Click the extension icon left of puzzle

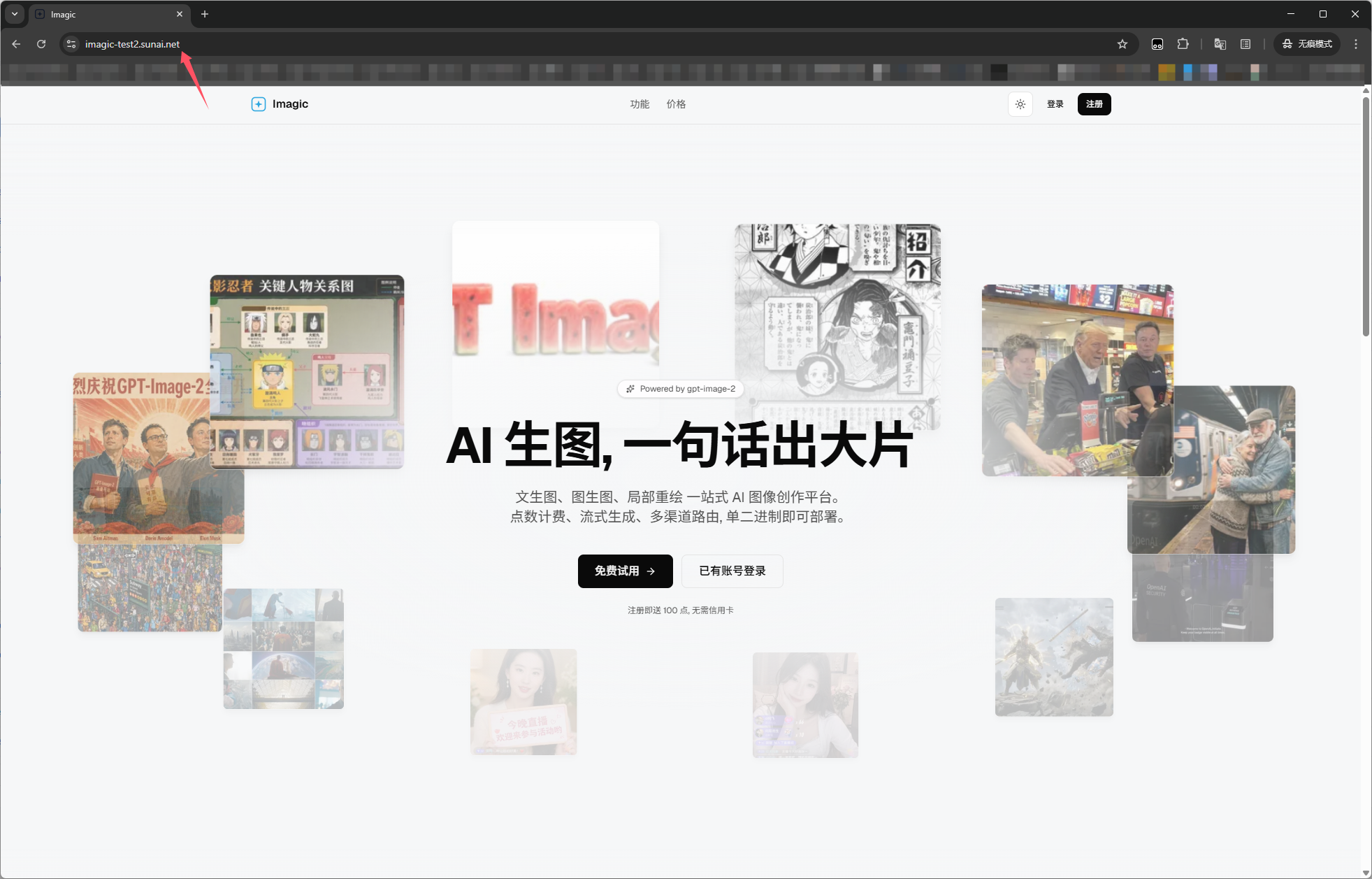click(x=1157, y=44)
